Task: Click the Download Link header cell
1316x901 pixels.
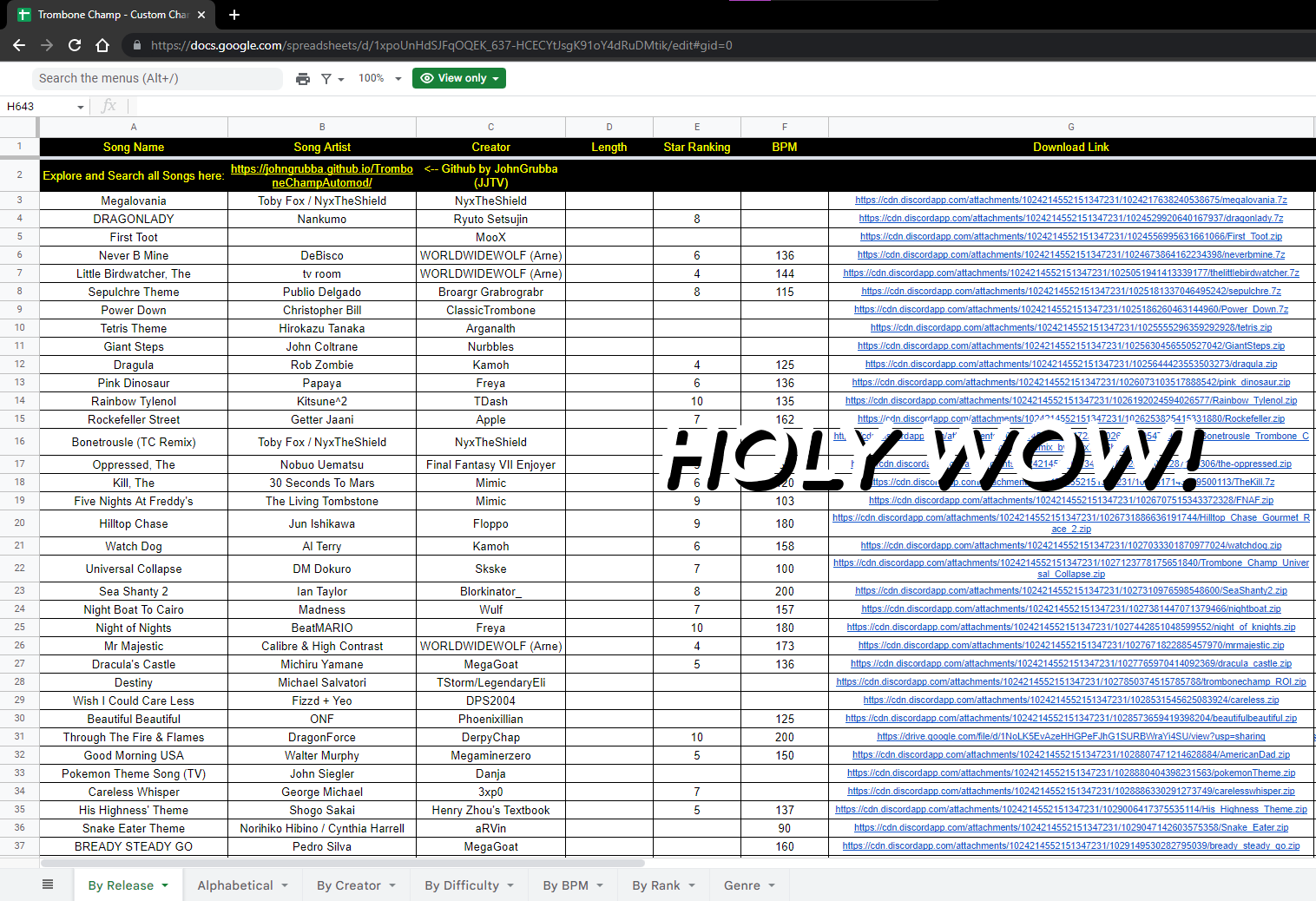Action: coord(1071,147)
